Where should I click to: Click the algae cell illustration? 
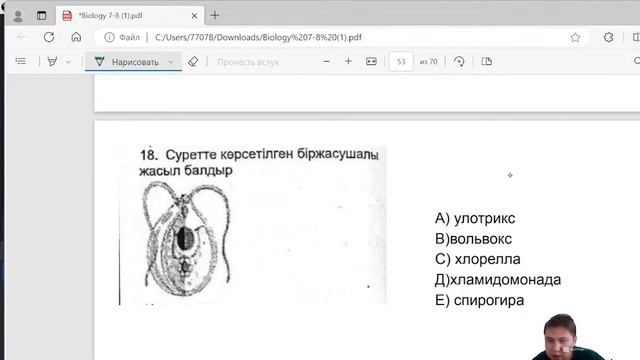coord(187,238)
